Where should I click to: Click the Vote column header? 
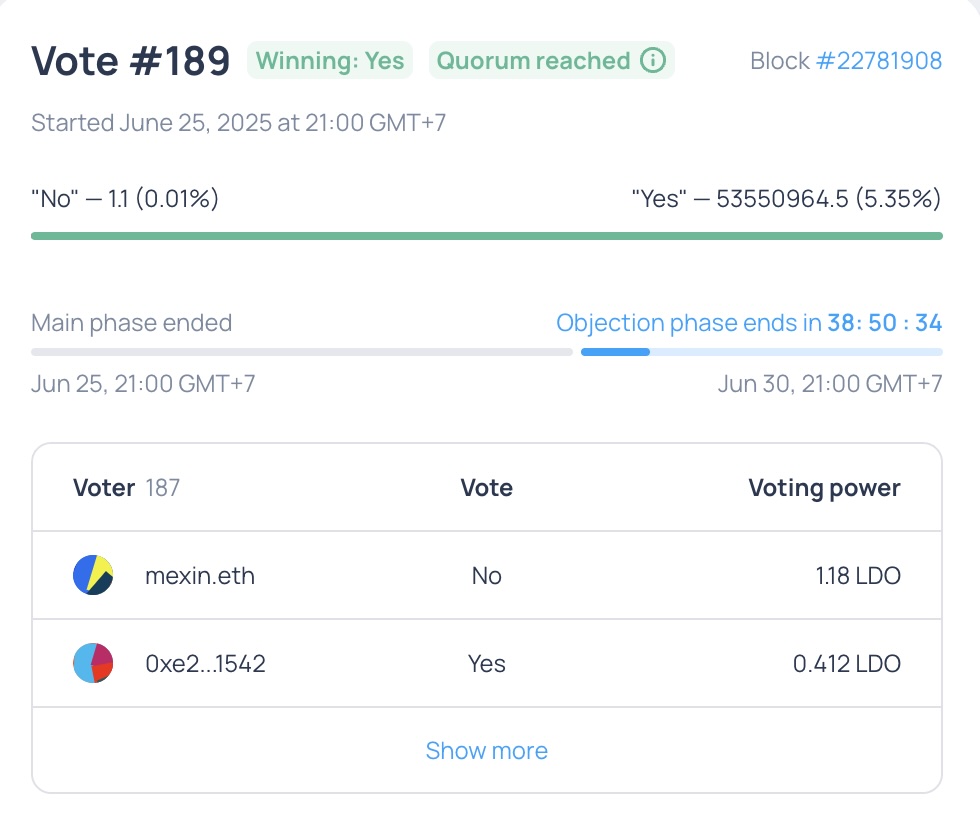[x=487, y=487]
